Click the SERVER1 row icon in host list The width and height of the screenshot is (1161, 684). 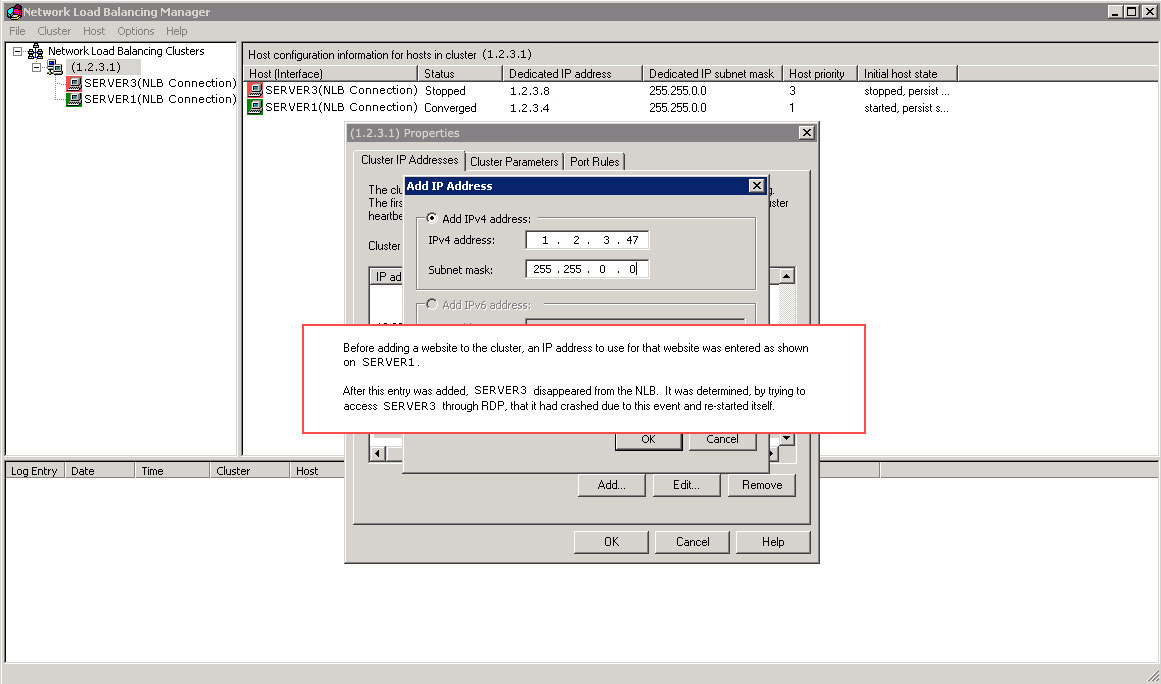tap(255, 107)
